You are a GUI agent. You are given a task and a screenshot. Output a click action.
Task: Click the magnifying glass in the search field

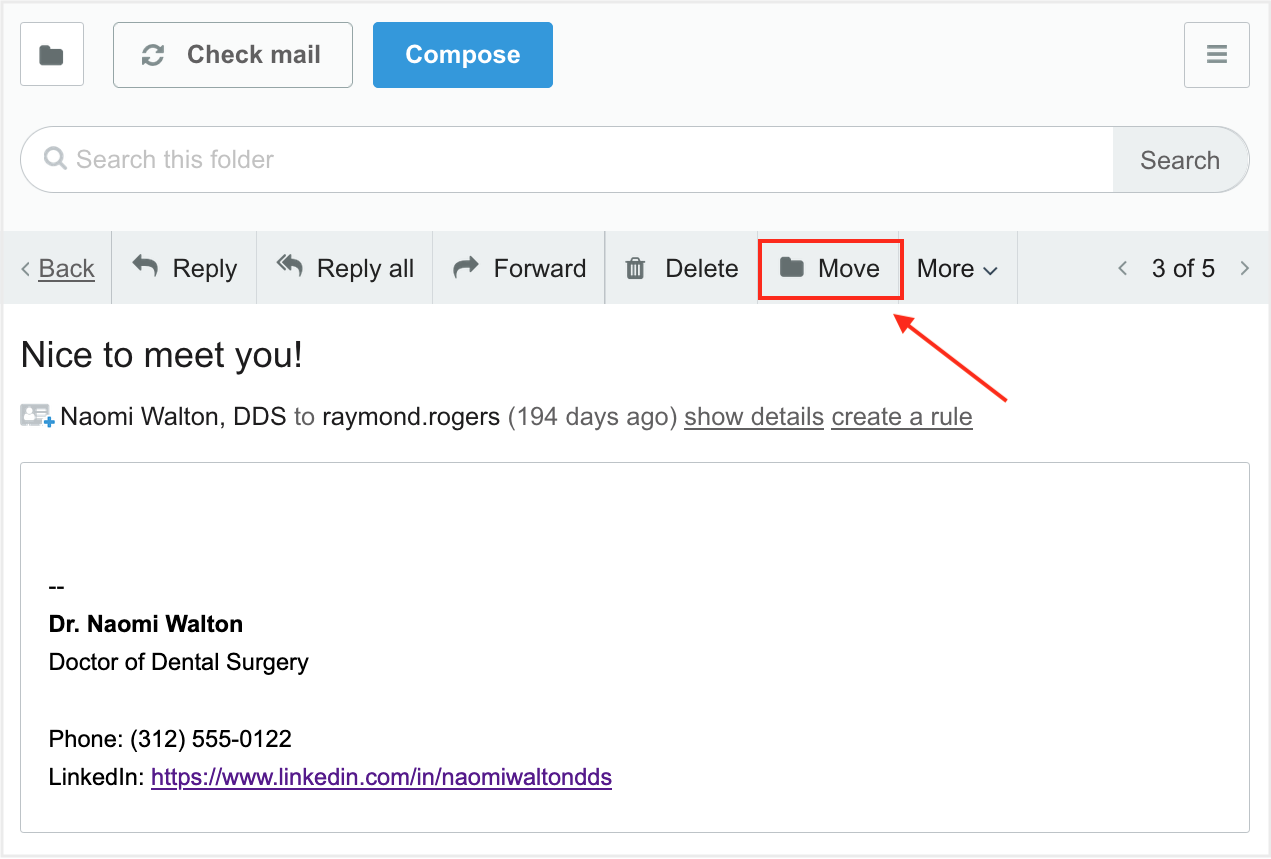[54, 159]
